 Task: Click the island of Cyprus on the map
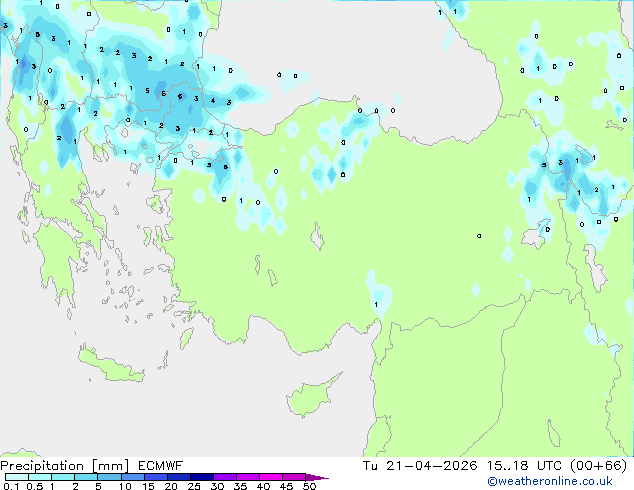(311, 397)
